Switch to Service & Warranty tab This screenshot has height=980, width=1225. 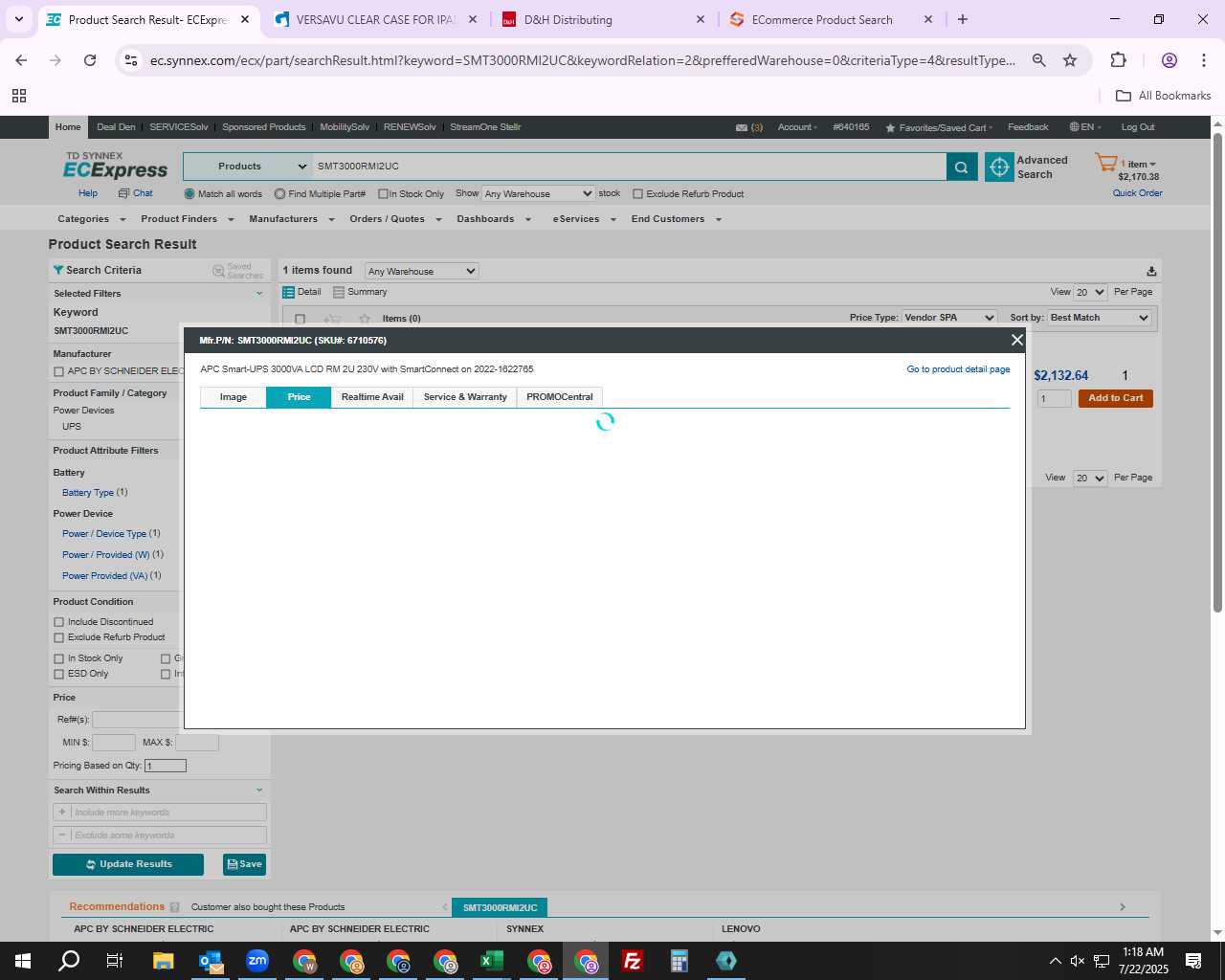tap(465, 397)
